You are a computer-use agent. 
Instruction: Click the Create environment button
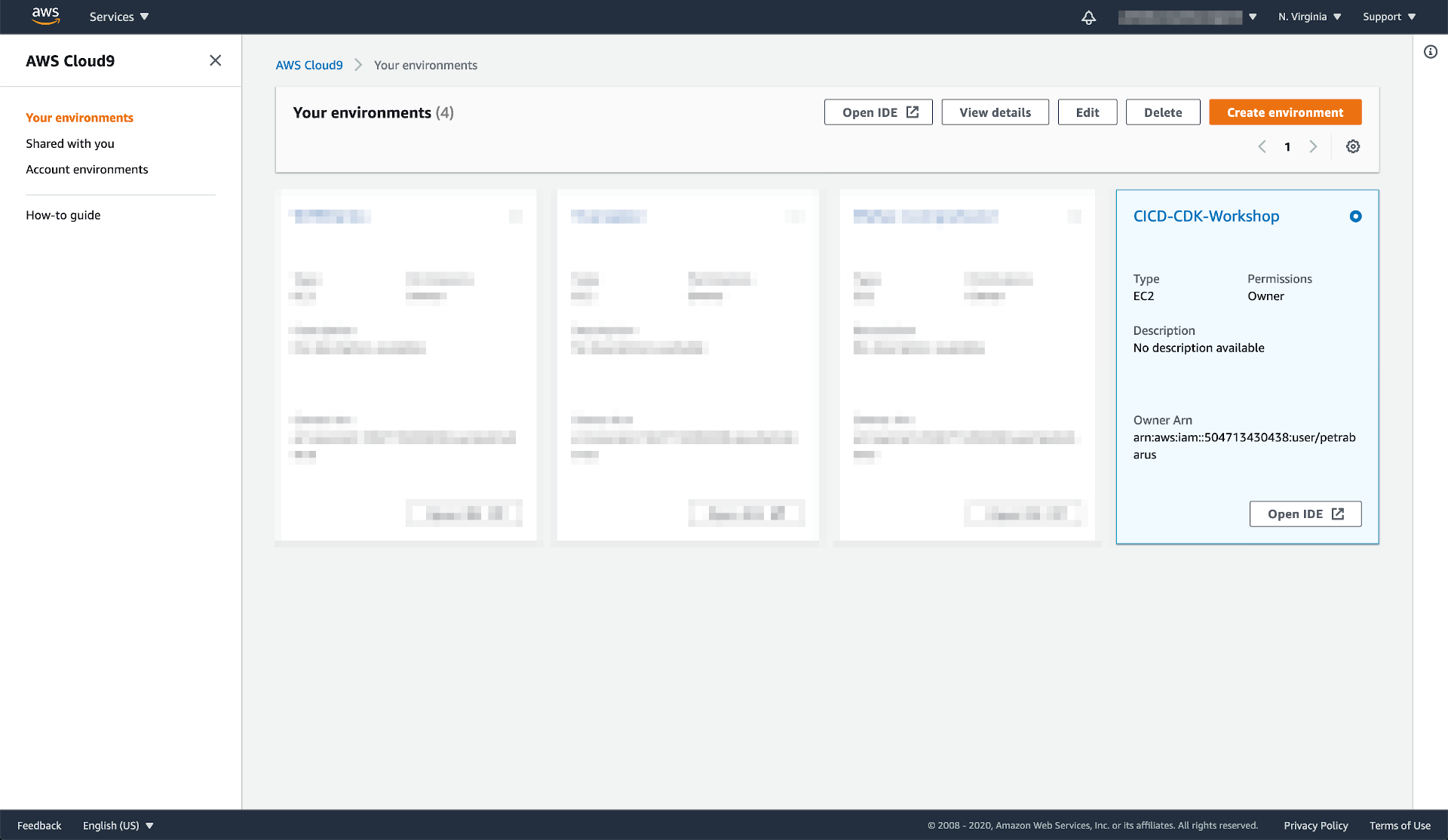click(x=1284, y=112)
